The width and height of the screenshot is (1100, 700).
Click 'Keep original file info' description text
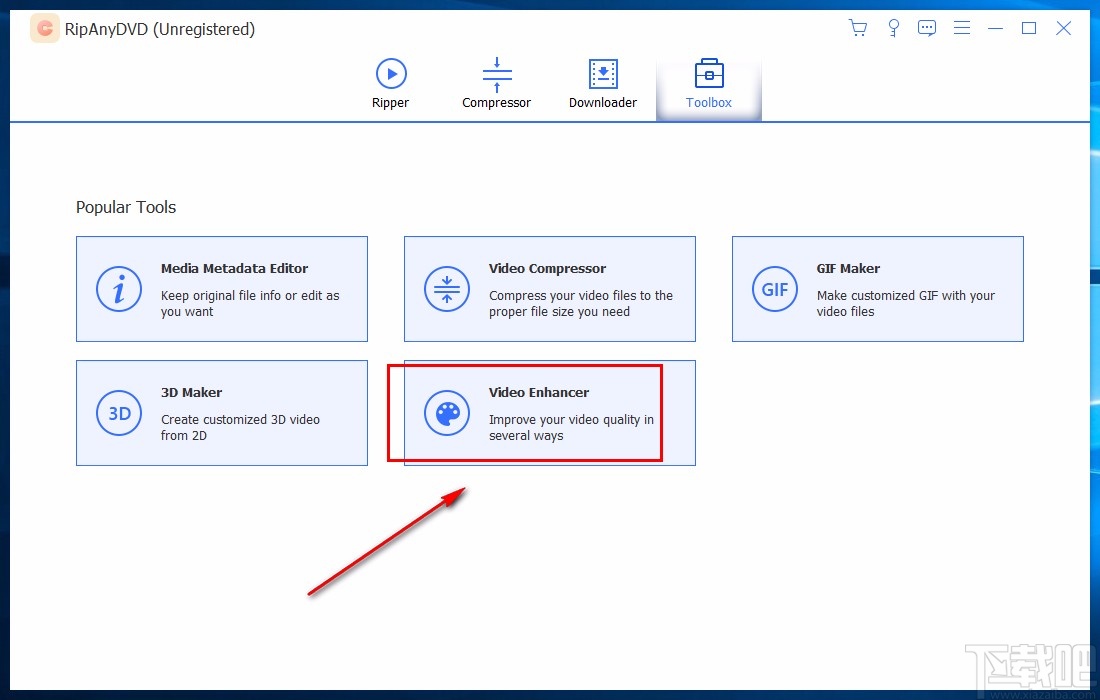pos(250,304)
